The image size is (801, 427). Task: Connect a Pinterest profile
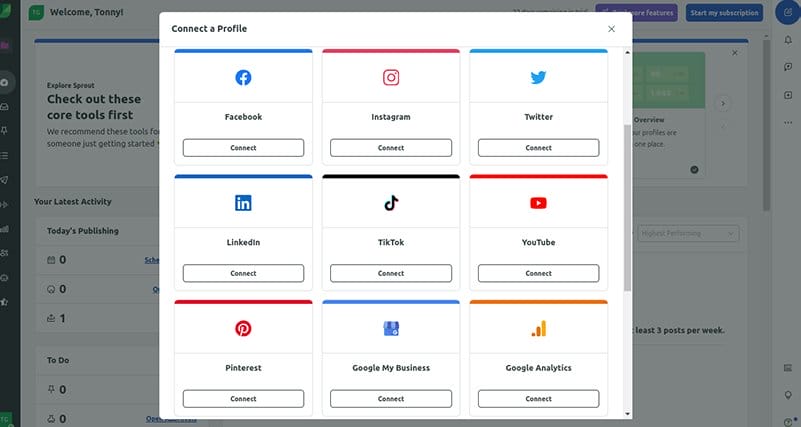(243, 399)
